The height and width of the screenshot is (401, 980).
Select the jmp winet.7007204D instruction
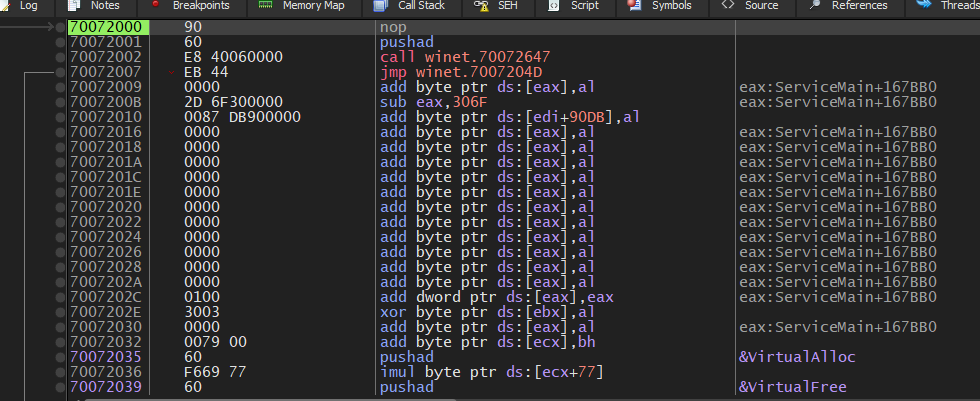click(460, 73)
